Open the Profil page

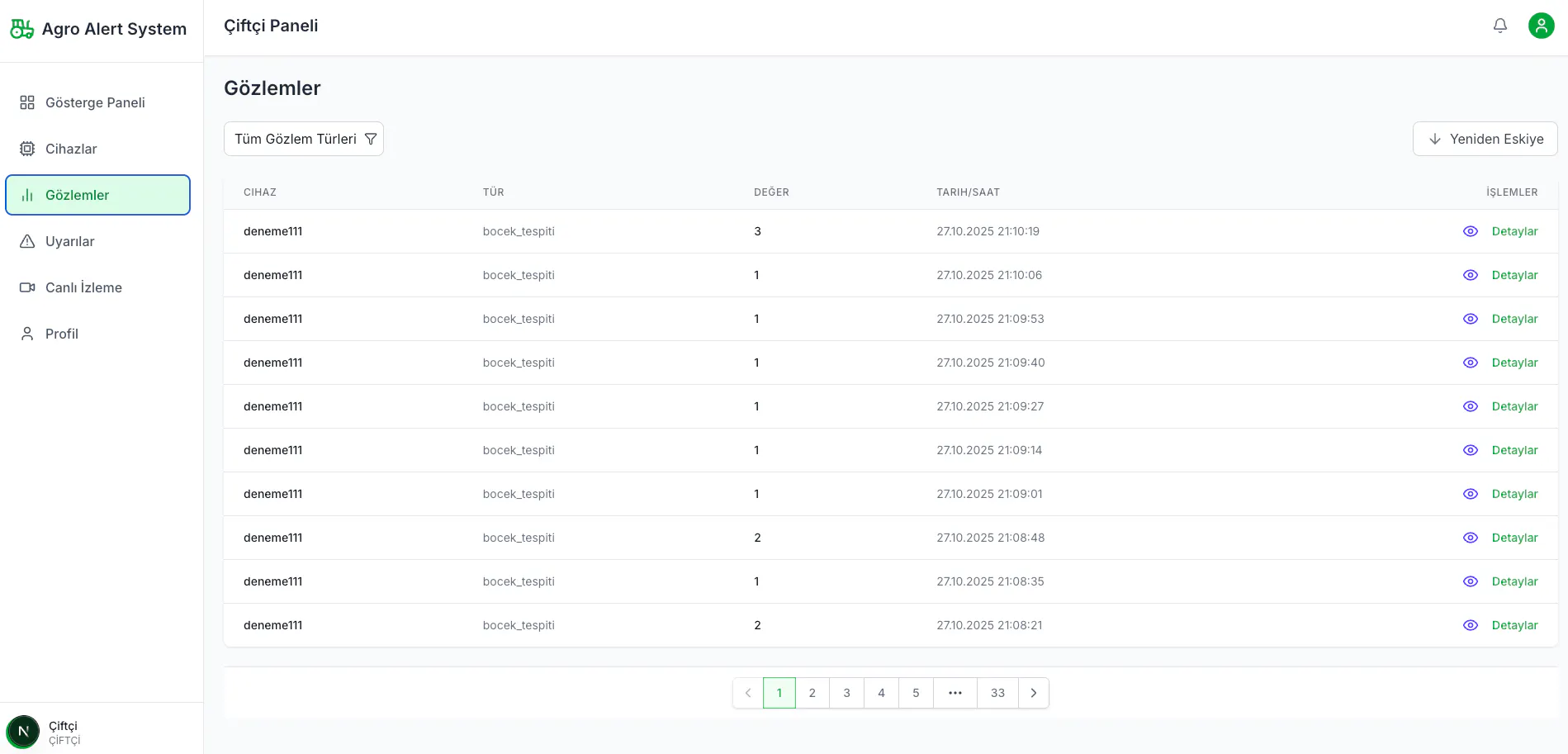97,334
